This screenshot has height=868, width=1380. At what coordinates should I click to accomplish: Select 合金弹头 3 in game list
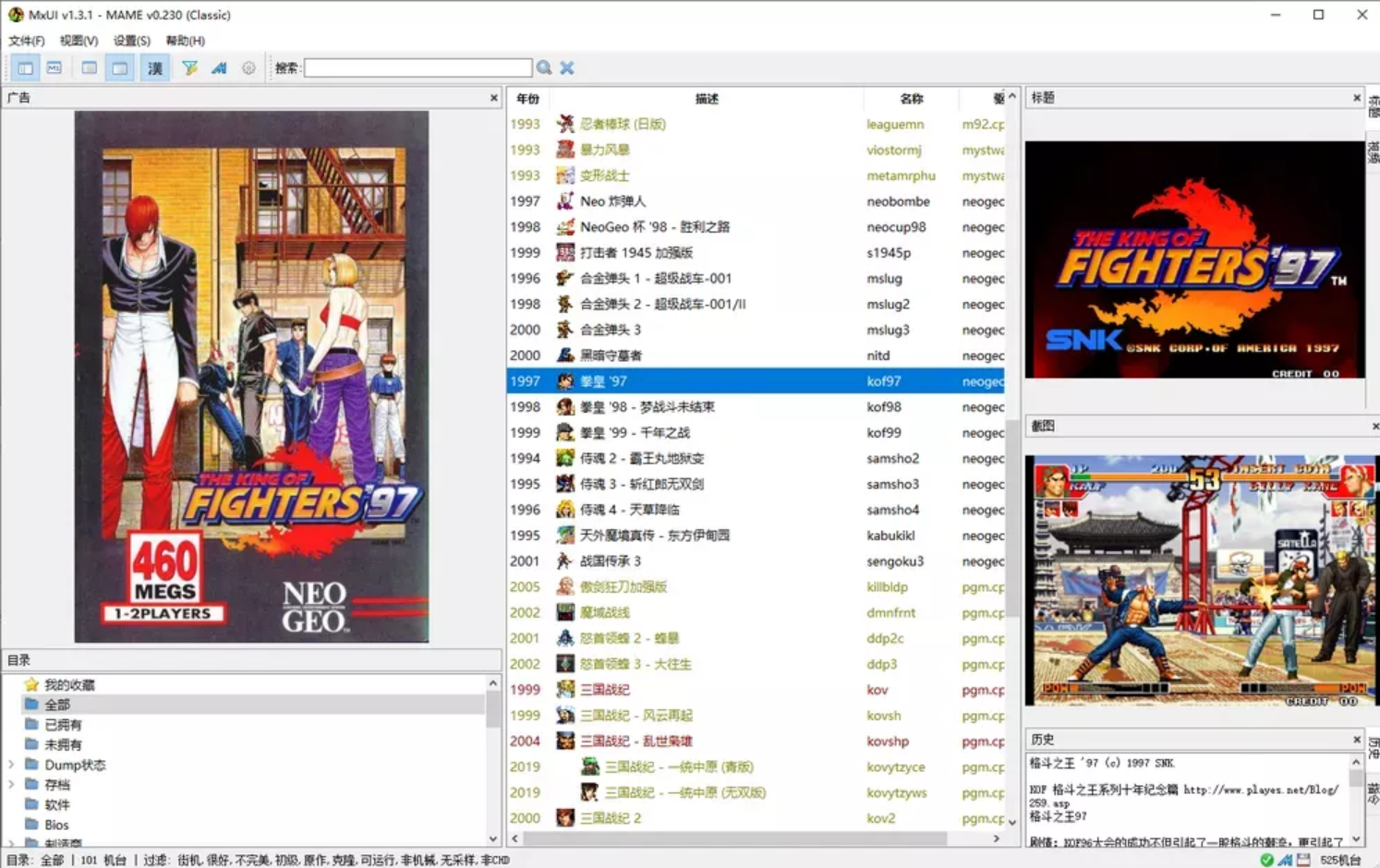point(610,330)
